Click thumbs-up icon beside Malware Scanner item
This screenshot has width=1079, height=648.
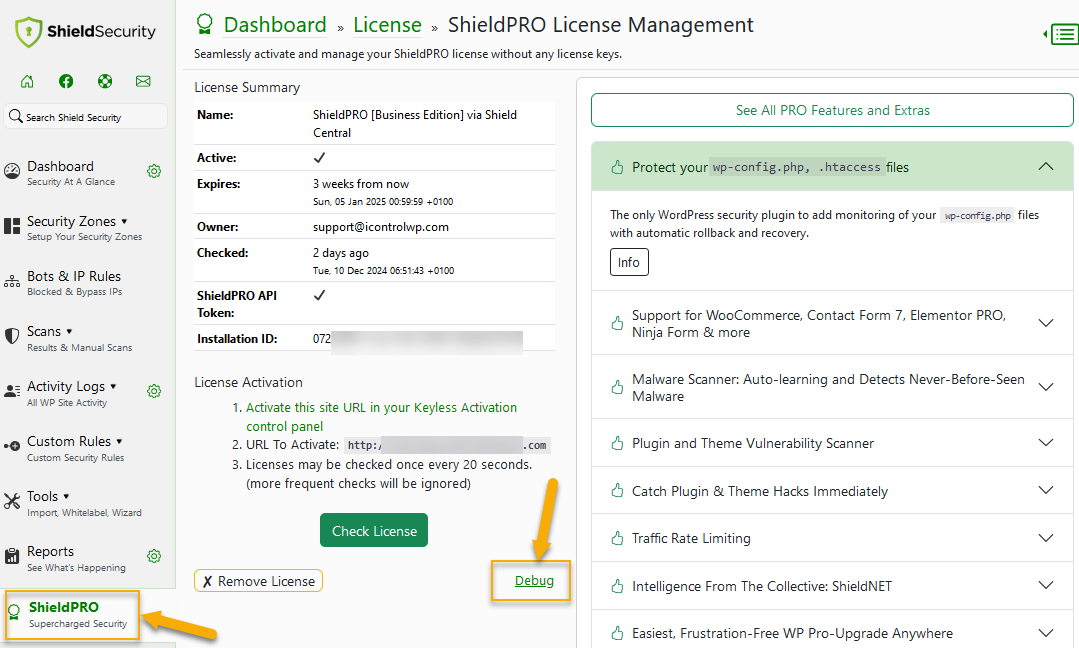pos(617,387)
